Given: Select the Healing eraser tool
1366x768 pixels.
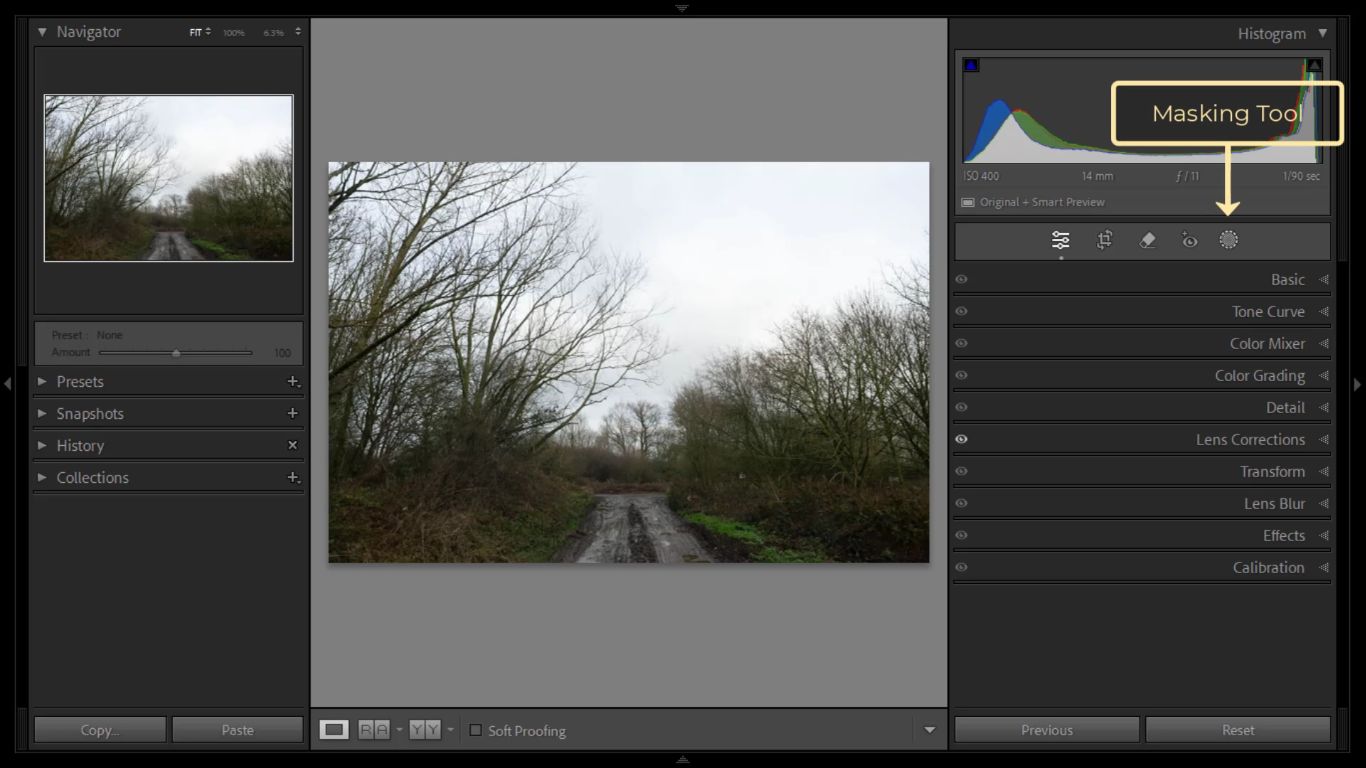Looking at the screenshot, I should (1147, 240).
